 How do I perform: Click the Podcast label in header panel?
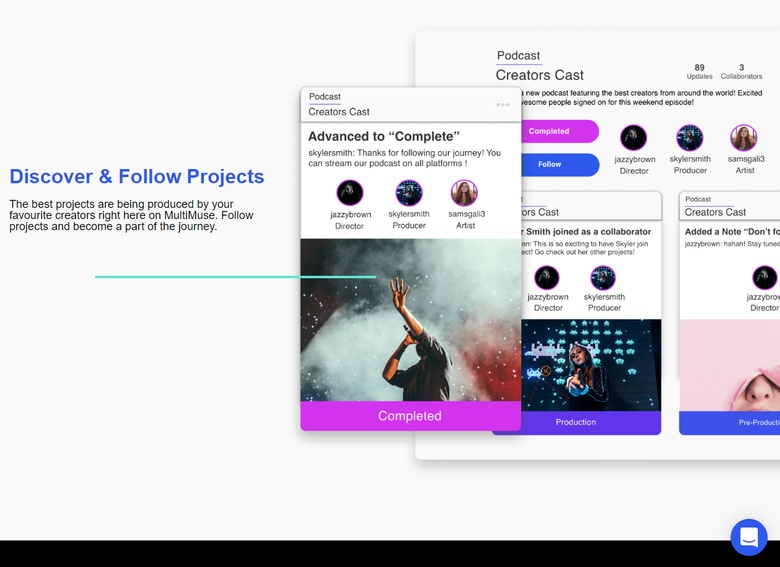click(x=518, y=56)
